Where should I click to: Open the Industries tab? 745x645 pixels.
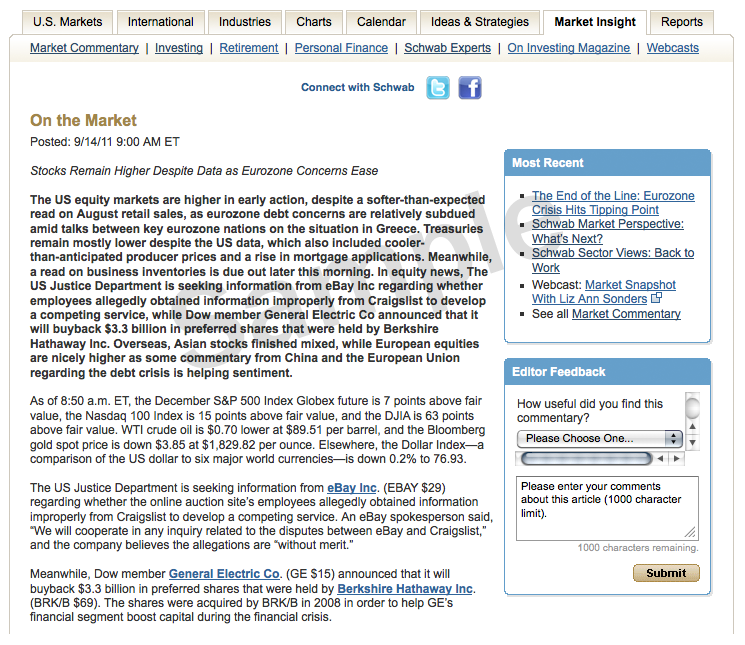[245, 22]
